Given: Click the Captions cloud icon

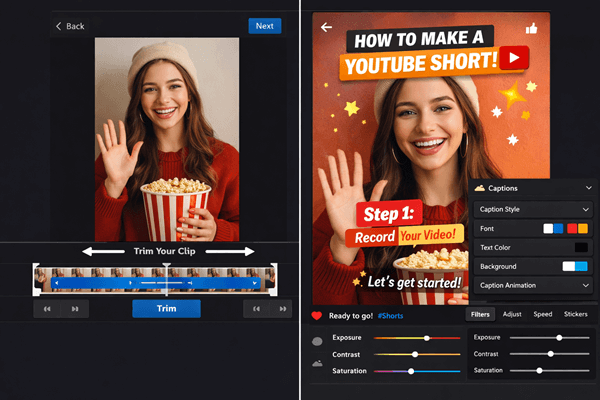Looking at the screenshot, I should tap(480, 188).
